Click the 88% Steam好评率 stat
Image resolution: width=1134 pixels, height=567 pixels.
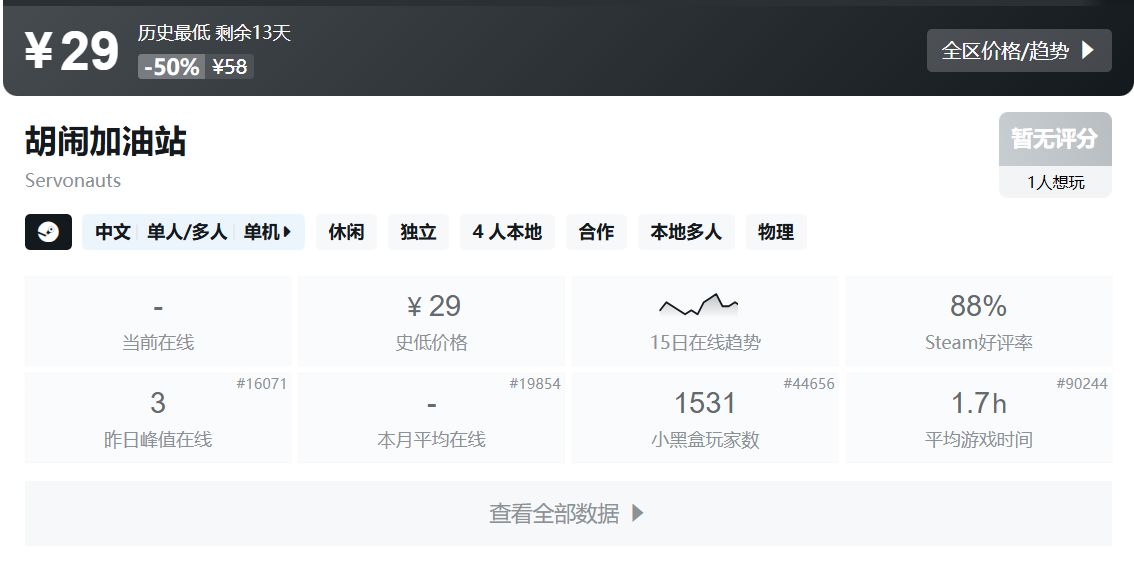tap(979, 320)
